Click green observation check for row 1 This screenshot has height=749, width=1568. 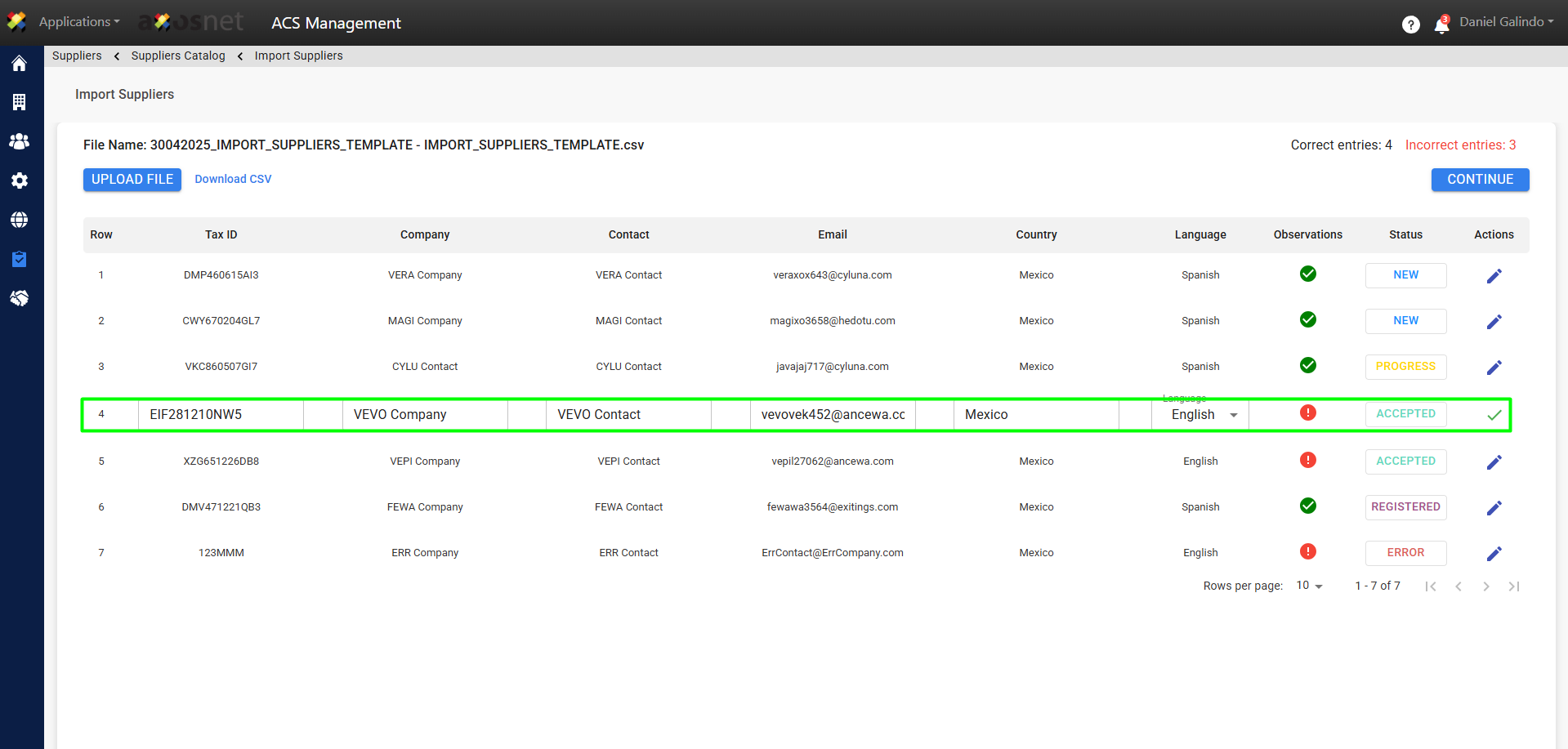(1308, 274)
